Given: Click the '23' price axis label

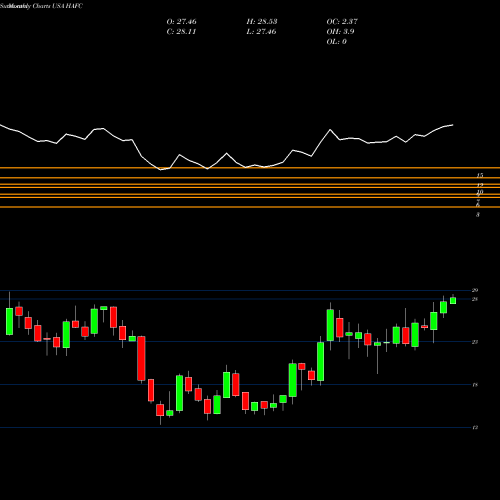Looking at the screenshot, I should pos(475,342).
